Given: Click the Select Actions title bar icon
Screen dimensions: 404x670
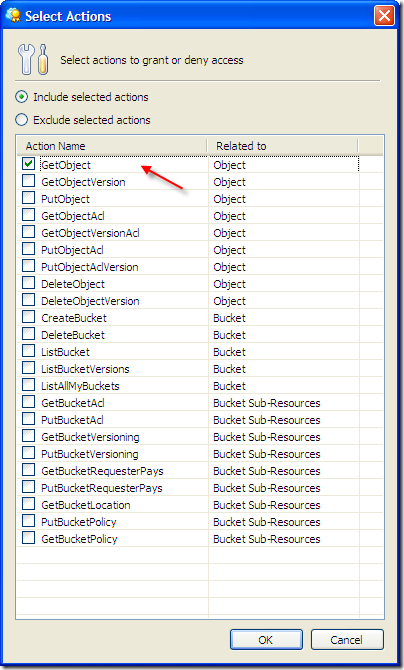Looking at the screenshot, I should click(13, 16).
